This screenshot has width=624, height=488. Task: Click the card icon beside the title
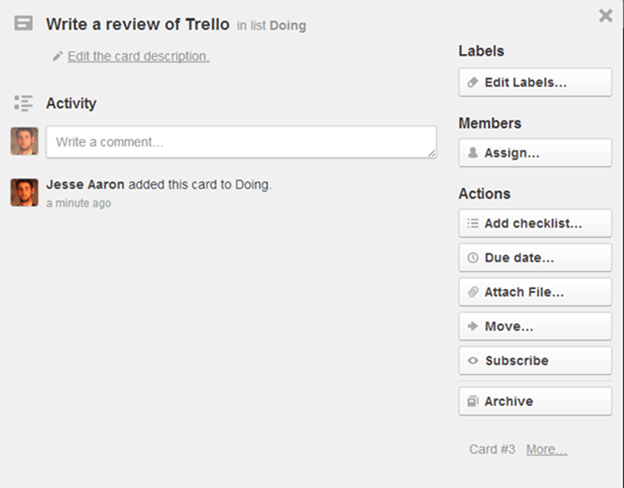tap(23, 23)
